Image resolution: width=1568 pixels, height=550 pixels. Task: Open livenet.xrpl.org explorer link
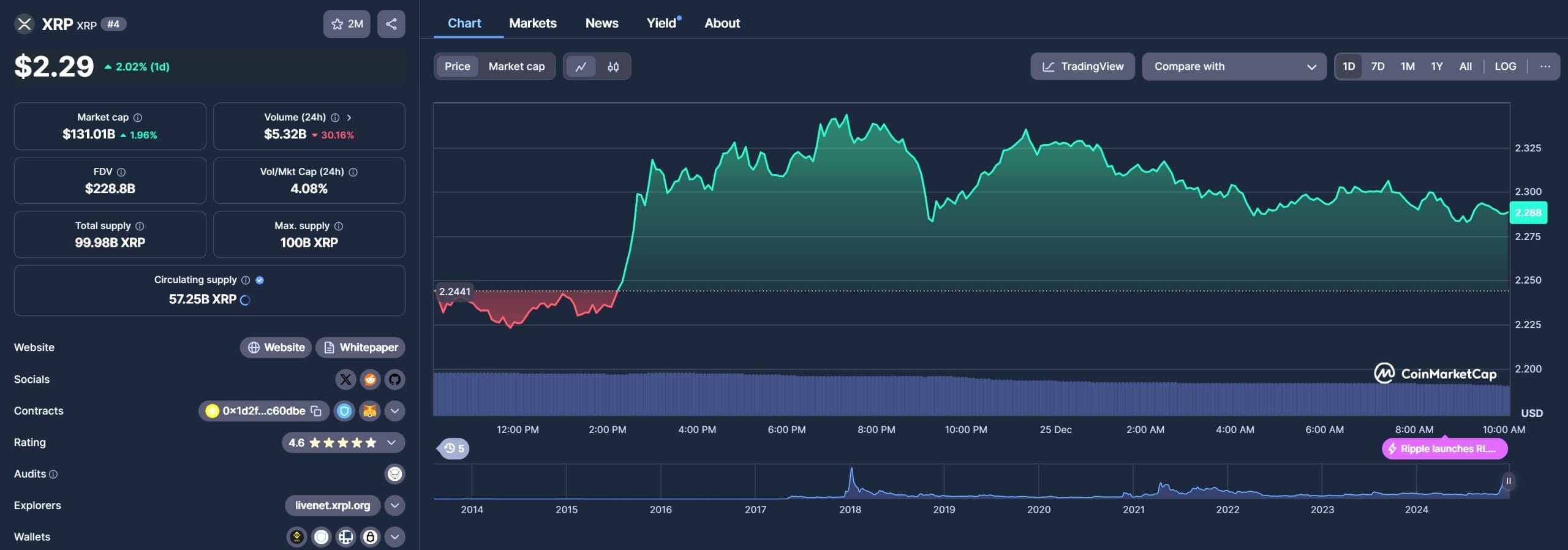click(333, 506)
